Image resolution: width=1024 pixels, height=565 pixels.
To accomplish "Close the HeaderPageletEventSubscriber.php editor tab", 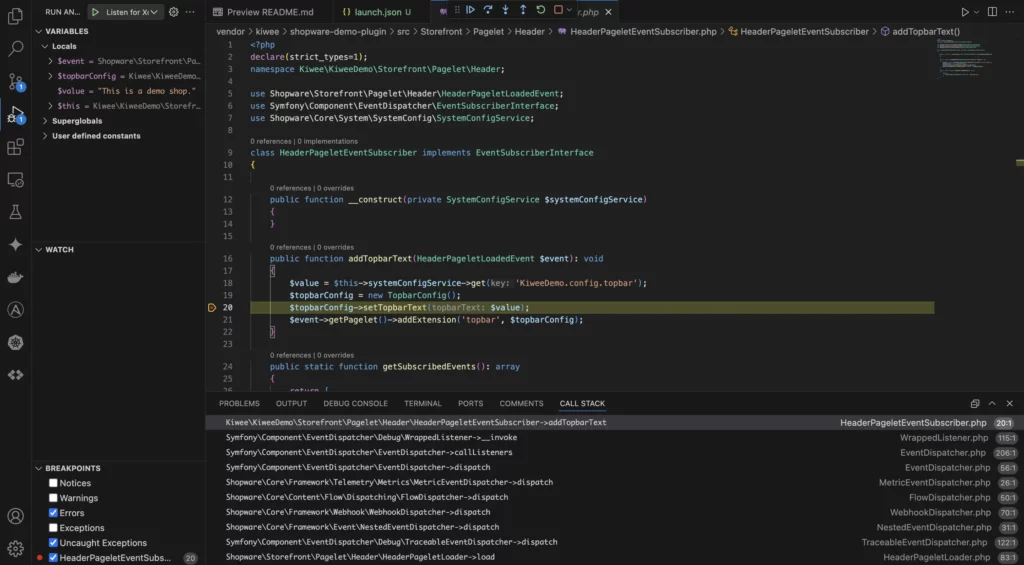I will click(x=609, y=12).
